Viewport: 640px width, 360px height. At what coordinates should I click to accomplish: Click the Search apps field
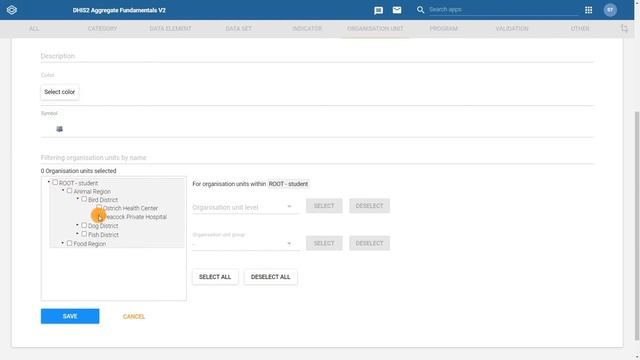503,9
